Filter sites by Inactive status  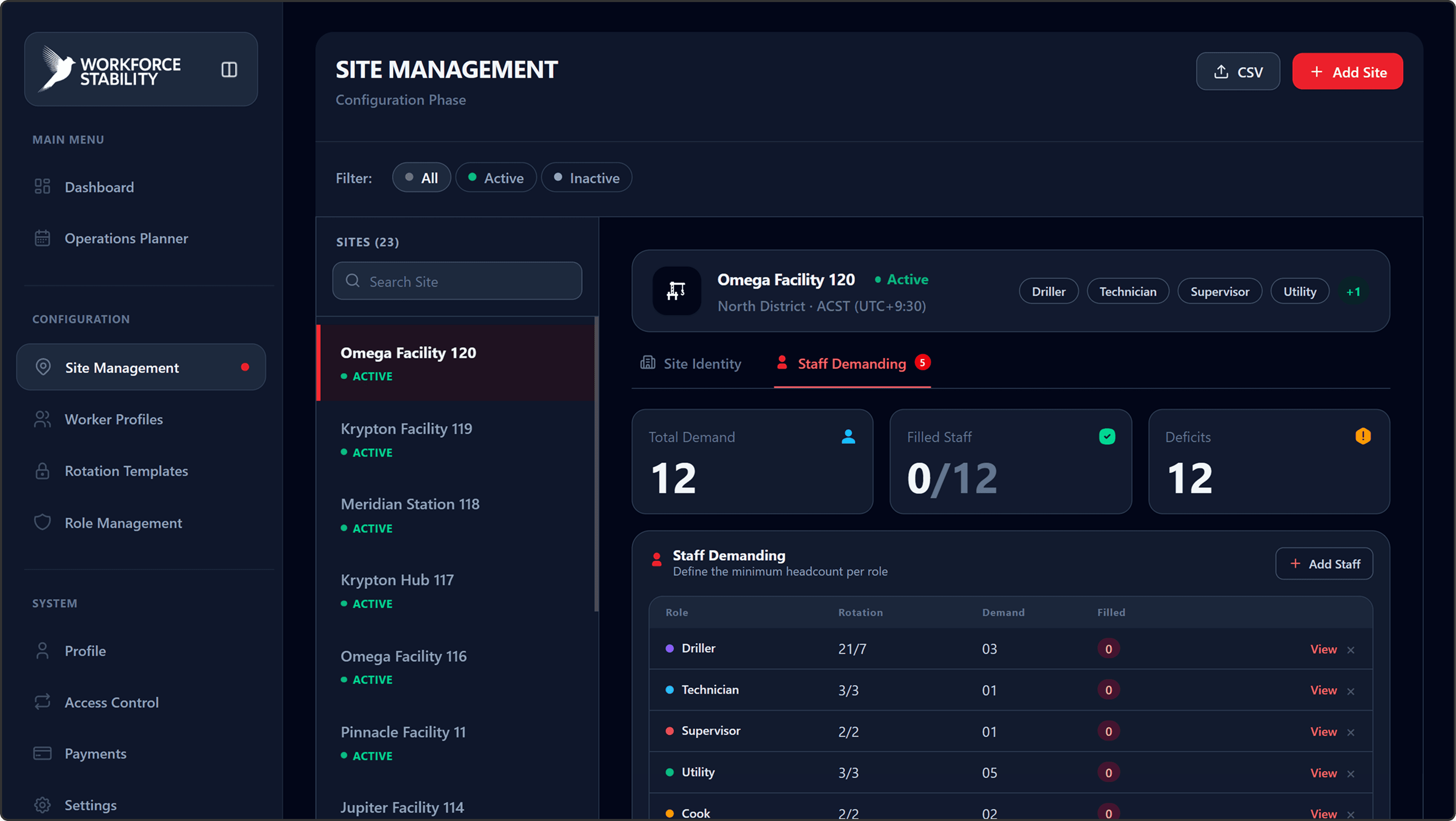[x=586, y=177]
